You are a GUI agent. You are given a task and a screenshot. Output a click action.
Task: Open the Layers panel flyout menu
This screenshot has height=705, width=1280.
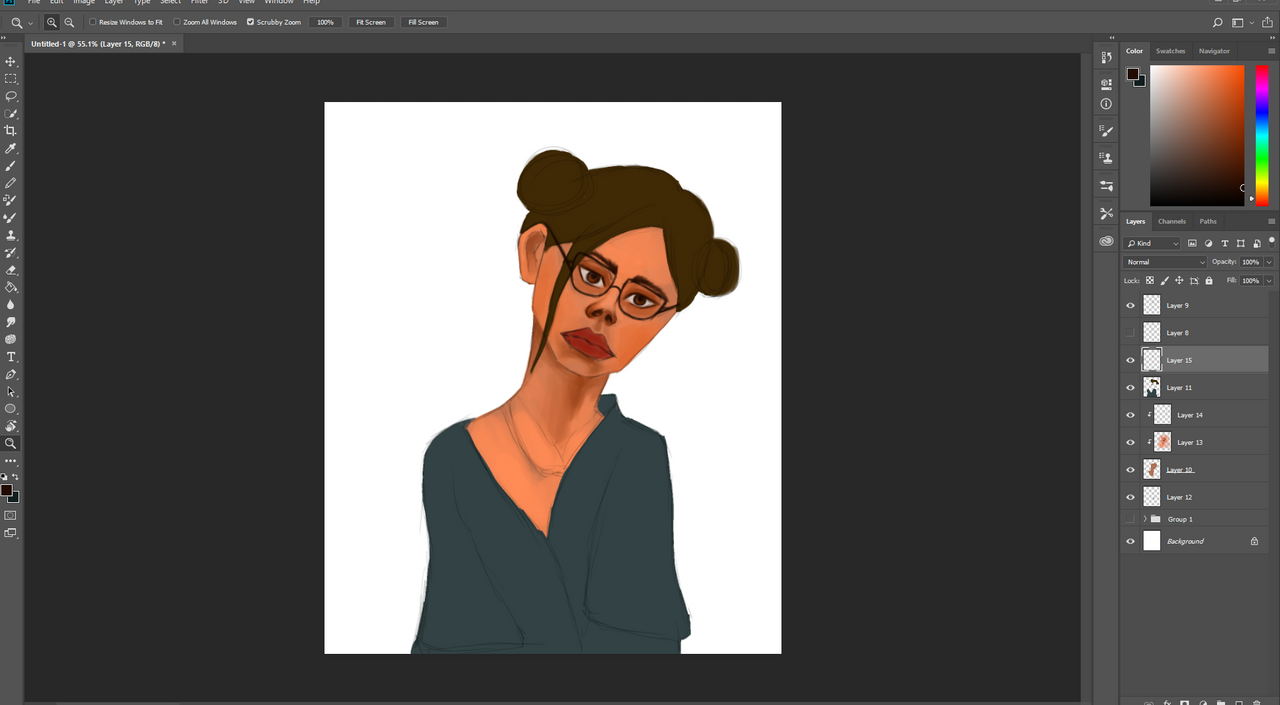click(1271, 221)
